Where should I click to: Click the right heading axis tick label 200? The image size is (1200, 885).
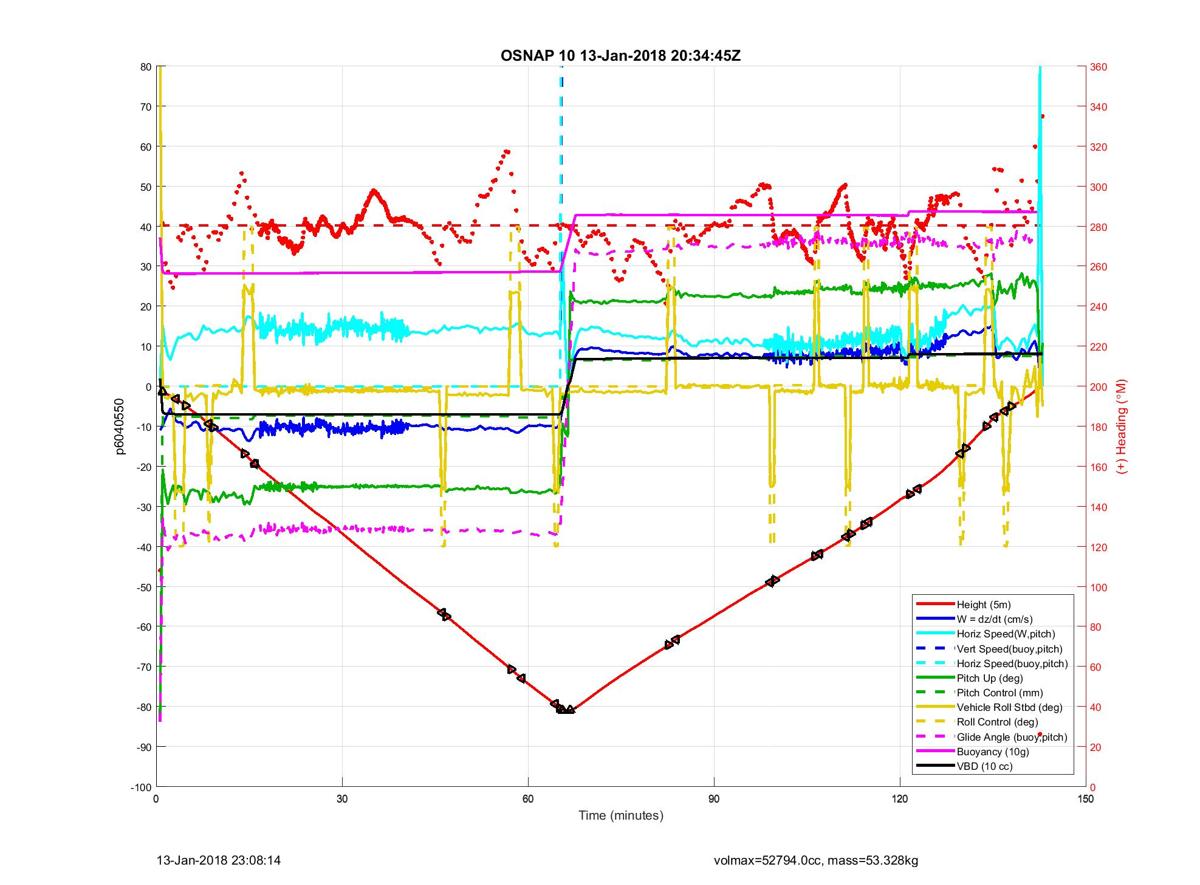(1100, 387)
